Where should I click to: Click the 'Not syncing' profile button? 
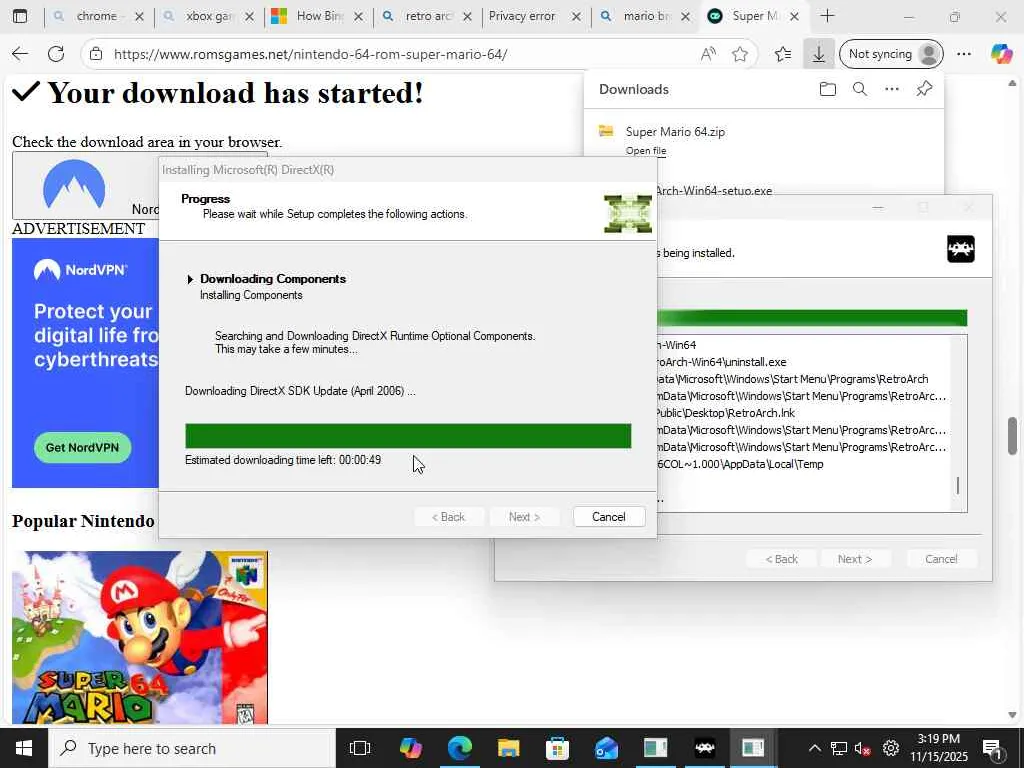click(x=891, y=54)
